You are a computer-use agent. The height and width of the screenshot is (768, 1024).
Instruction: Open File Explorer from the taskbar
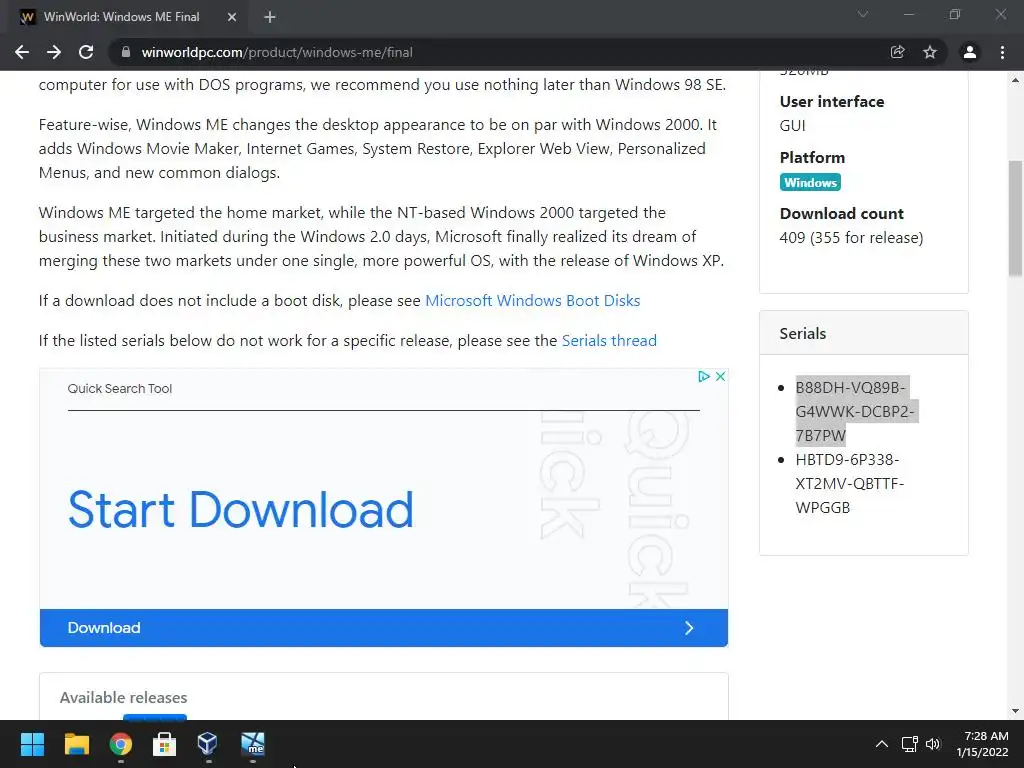tap(76, 744)
